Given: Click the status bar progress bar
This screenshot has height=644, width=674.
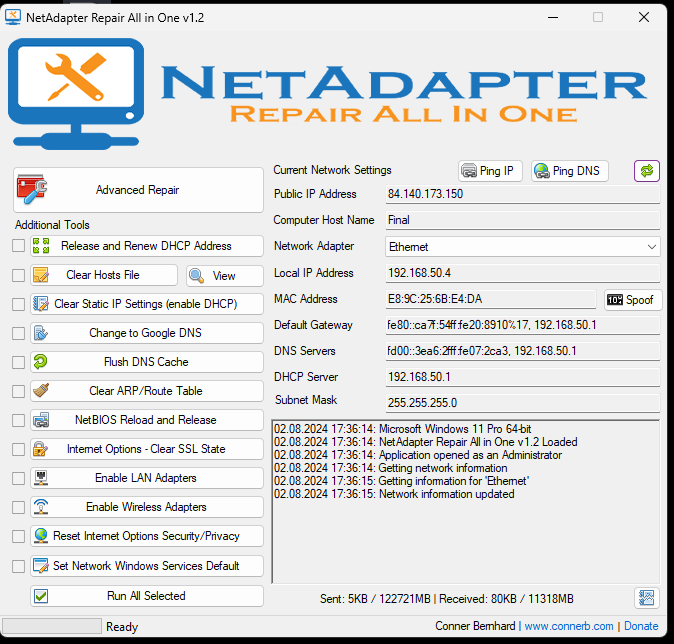Looking at the screenshot, I should [x=52, y=626].
